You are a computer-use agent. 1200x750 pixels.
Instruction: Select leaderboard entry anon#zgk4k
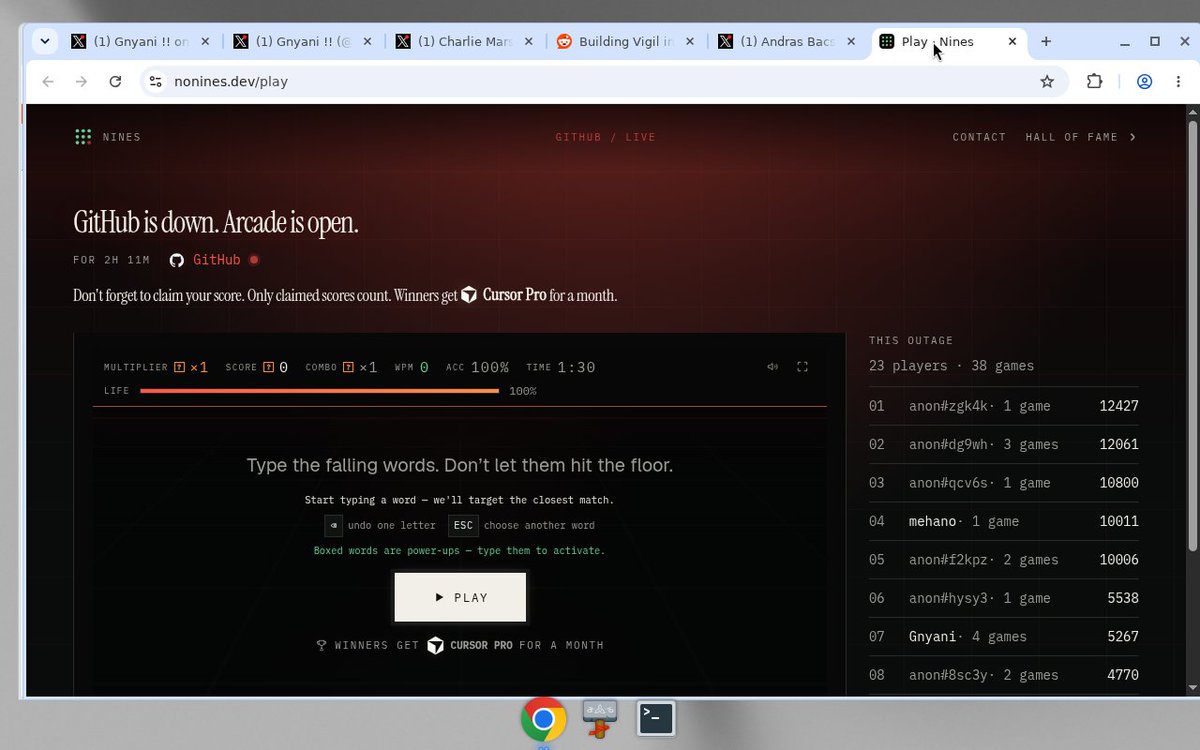pos(1003,406)
